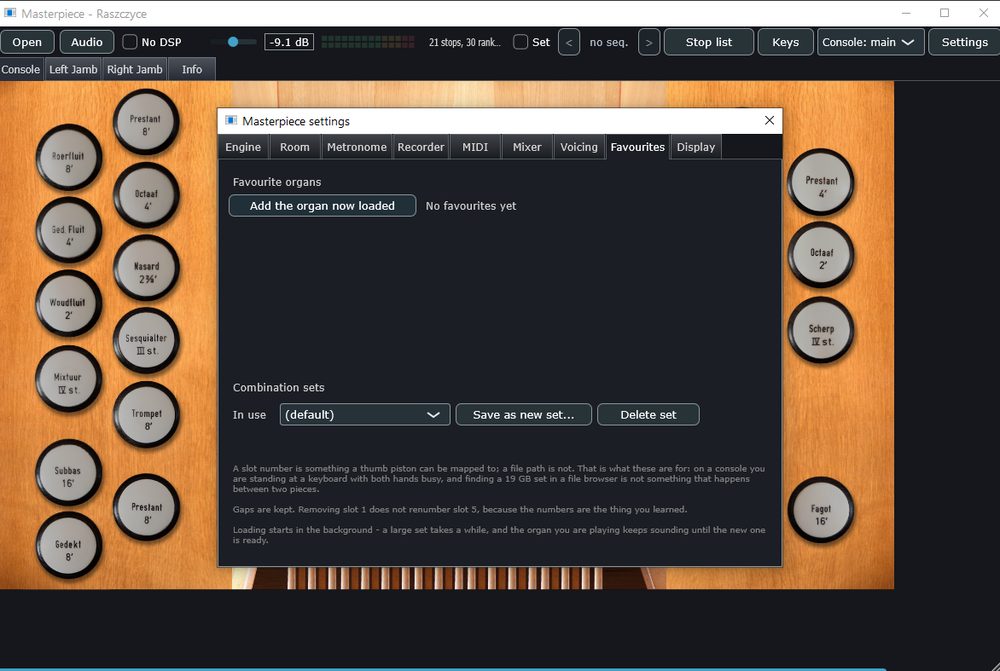The image size is (1000, 671).
Task: Click Add the organ now loaded
Action: [322, 206]
